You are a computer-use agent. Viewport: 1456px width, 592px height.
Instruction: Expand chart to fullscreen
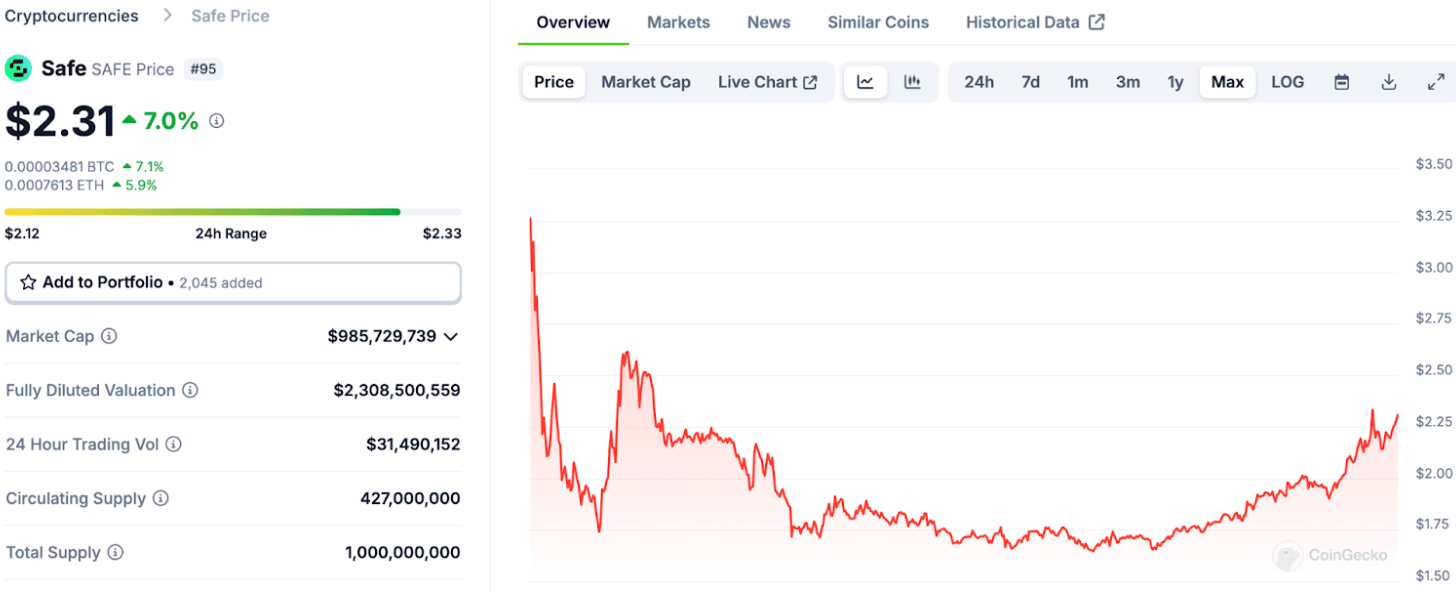pos(1435,82)
